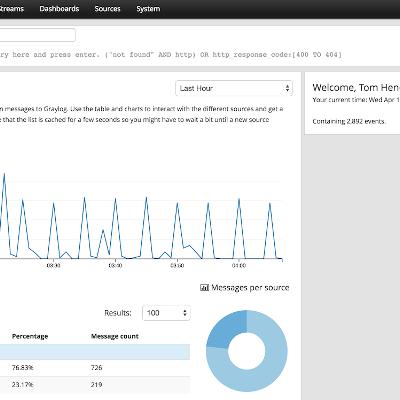Select the 76.83% table cell

click(23, 368)
